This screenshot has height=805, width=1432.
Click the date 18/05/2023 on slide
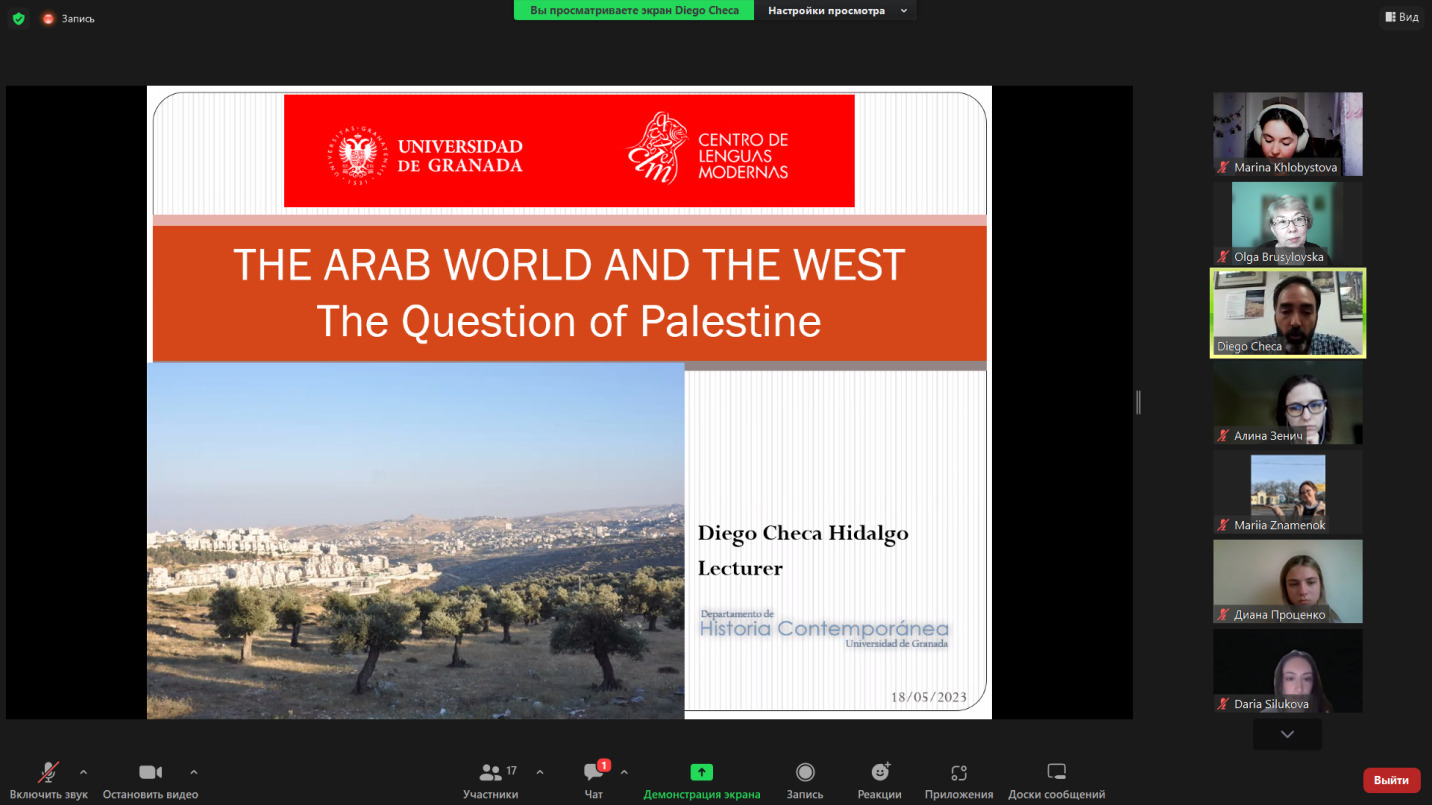point(929,697)
